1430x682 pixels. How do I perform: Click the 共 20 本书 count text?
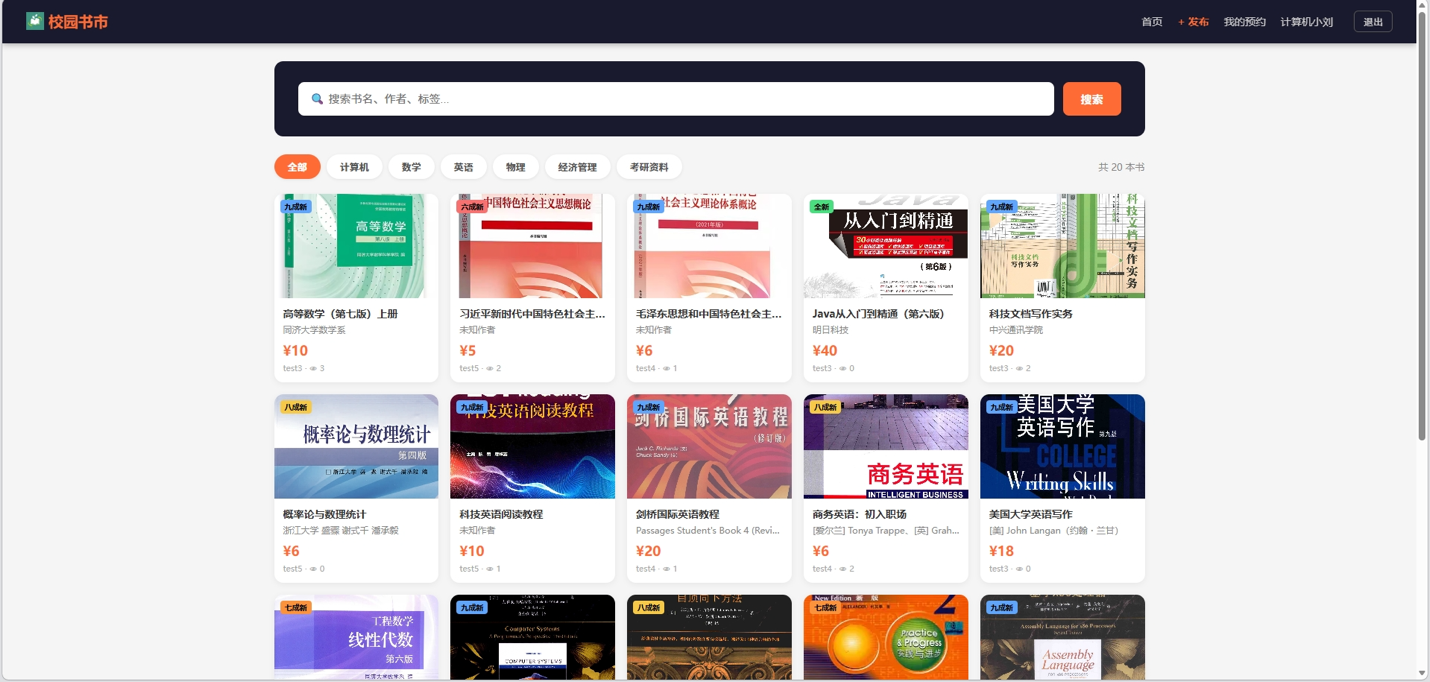(x=1121, y=167)
